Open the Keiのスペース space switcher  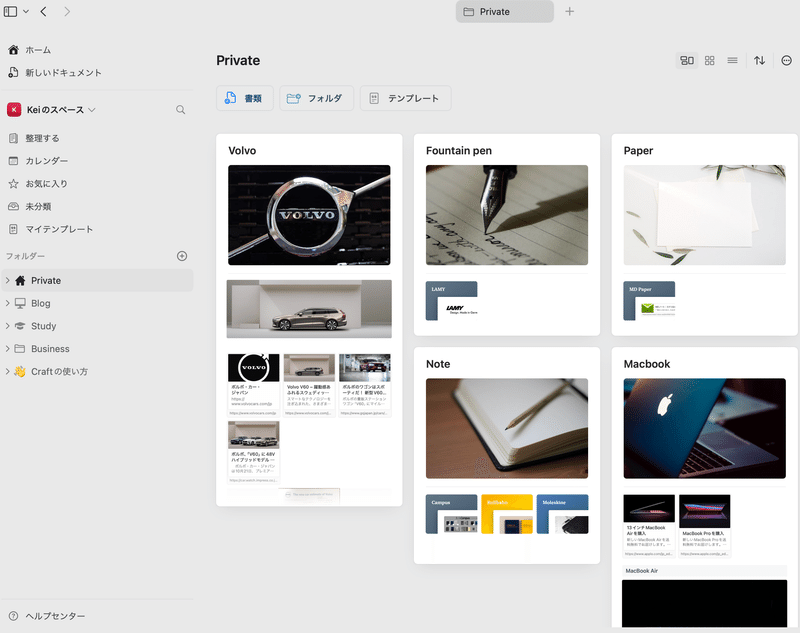point(61,110)
